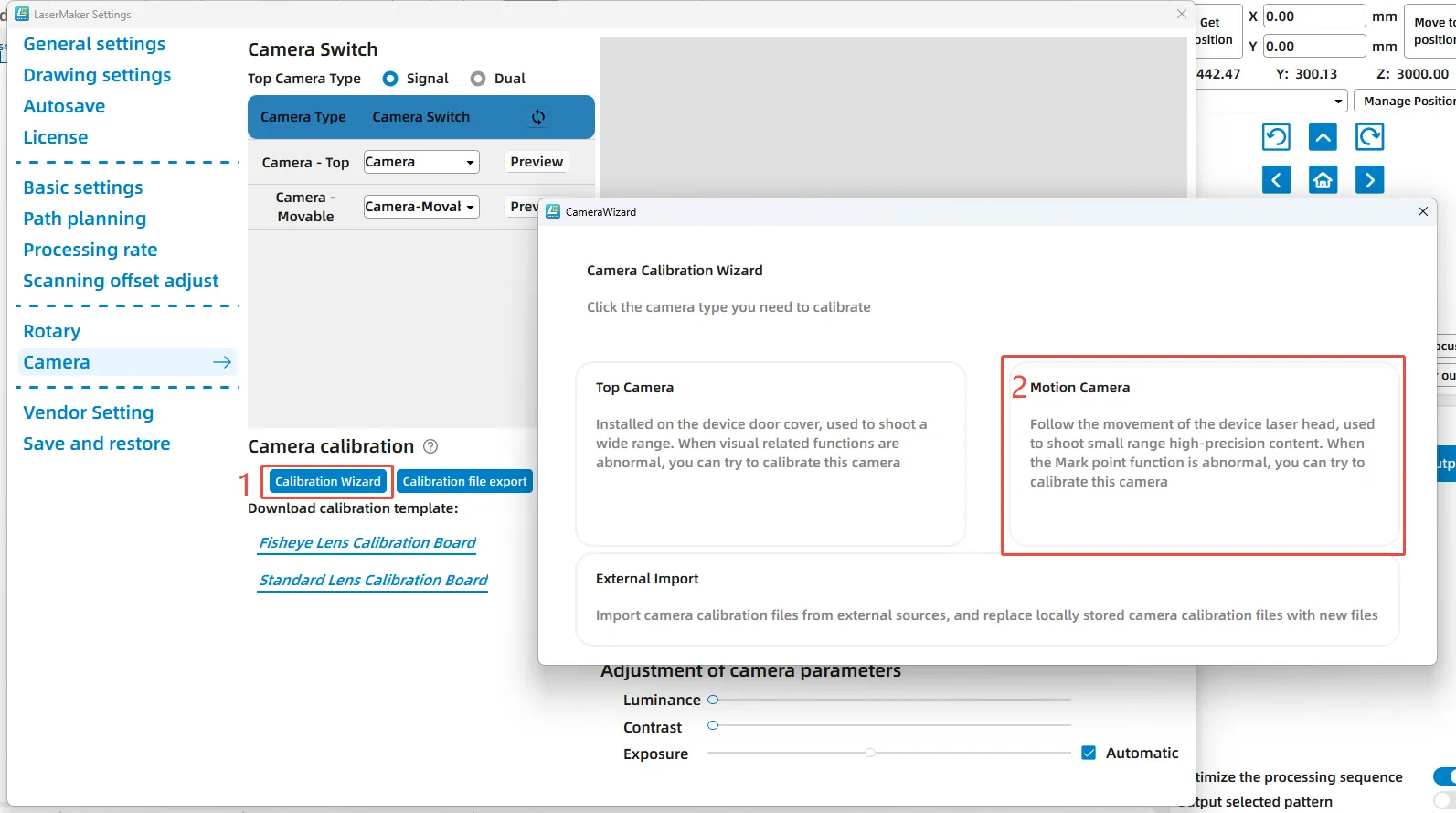
Task: Choose the Motion Camera calibration card
Action: [x=1203, y=455]
